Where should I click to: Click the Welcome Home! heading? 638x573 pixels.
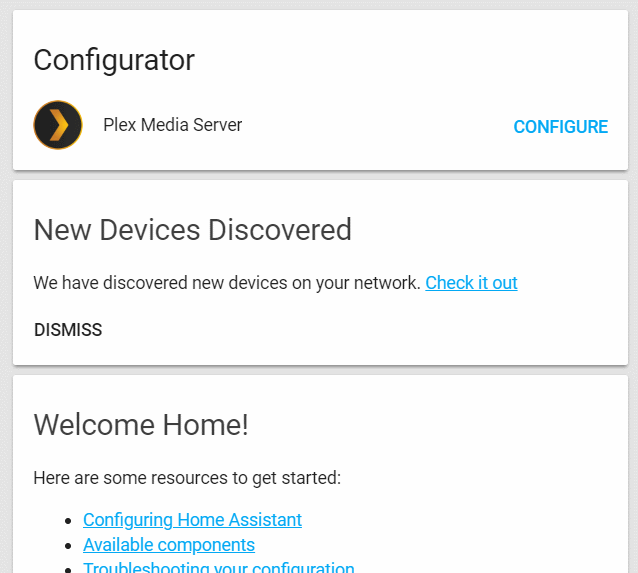coord(141,425)
